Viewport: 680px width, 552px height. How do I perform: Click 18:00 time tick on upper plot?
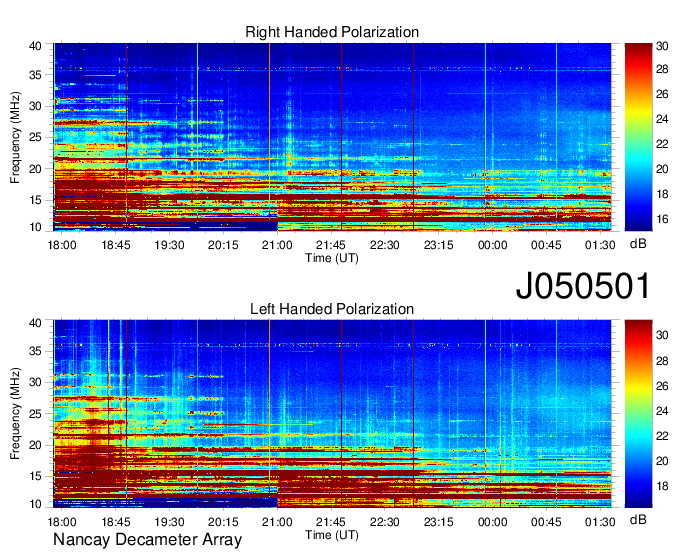[62, 245]
